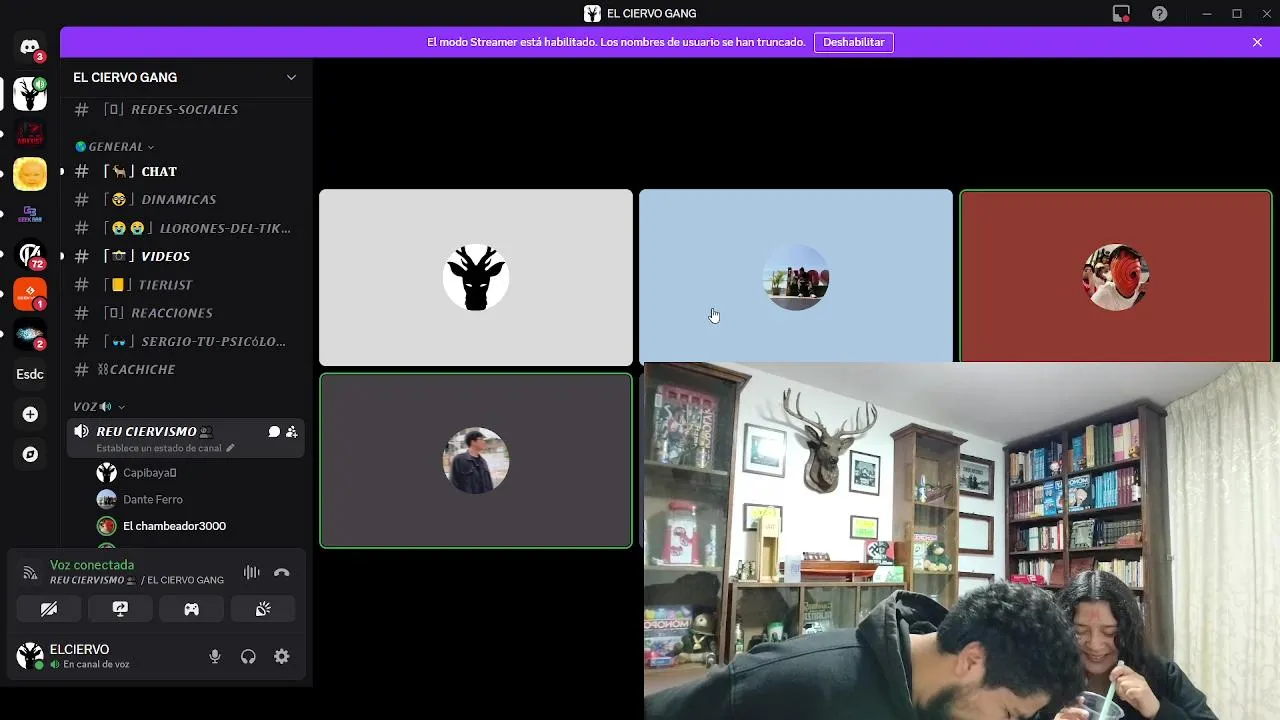The width and height of the screenshot is (1280, 720).
Task: Open the Discord inbox icon in the title bar
Action: (1121, 14)
